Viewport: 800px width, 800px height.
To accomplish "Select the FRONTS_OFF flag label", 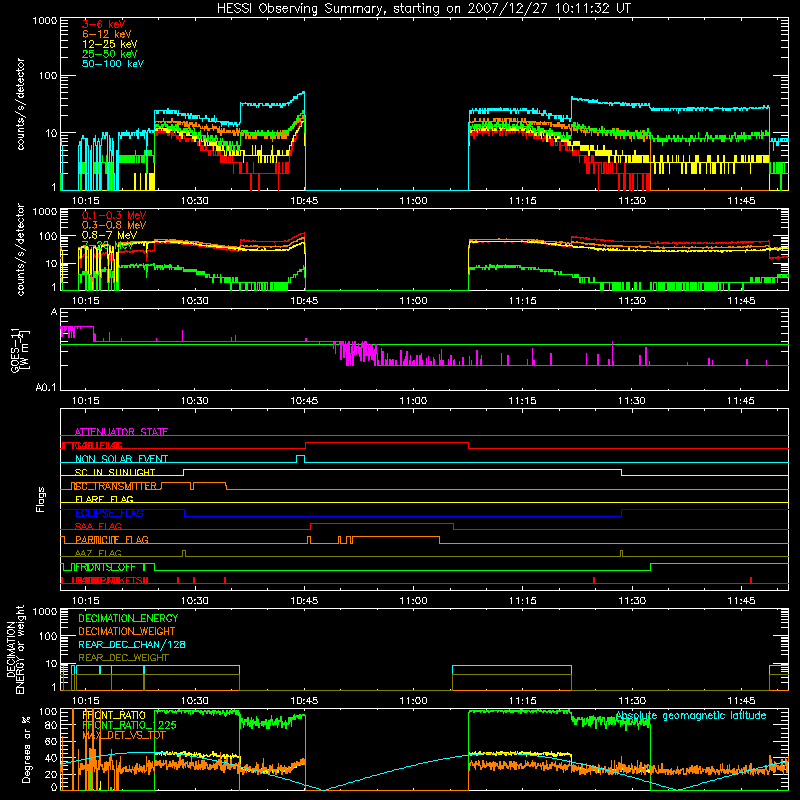I will [x=108, y=567].
